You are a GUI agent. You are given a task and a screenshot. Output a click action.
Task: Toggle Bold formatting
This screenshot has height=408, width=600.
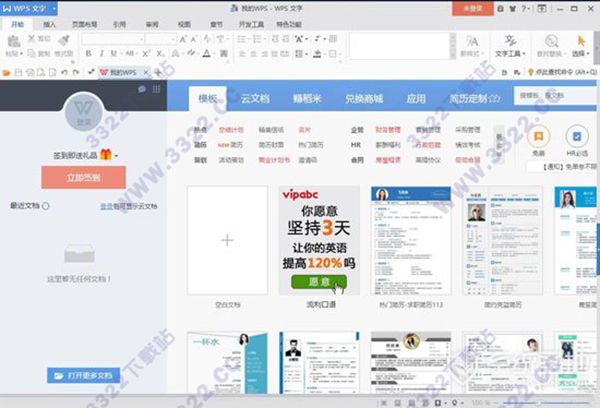point(88,53)
